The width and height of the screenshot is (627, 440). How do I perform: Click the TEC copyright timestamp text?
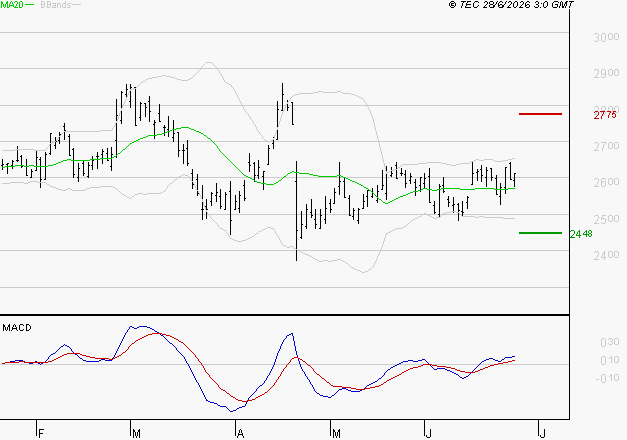coord(511,5)
